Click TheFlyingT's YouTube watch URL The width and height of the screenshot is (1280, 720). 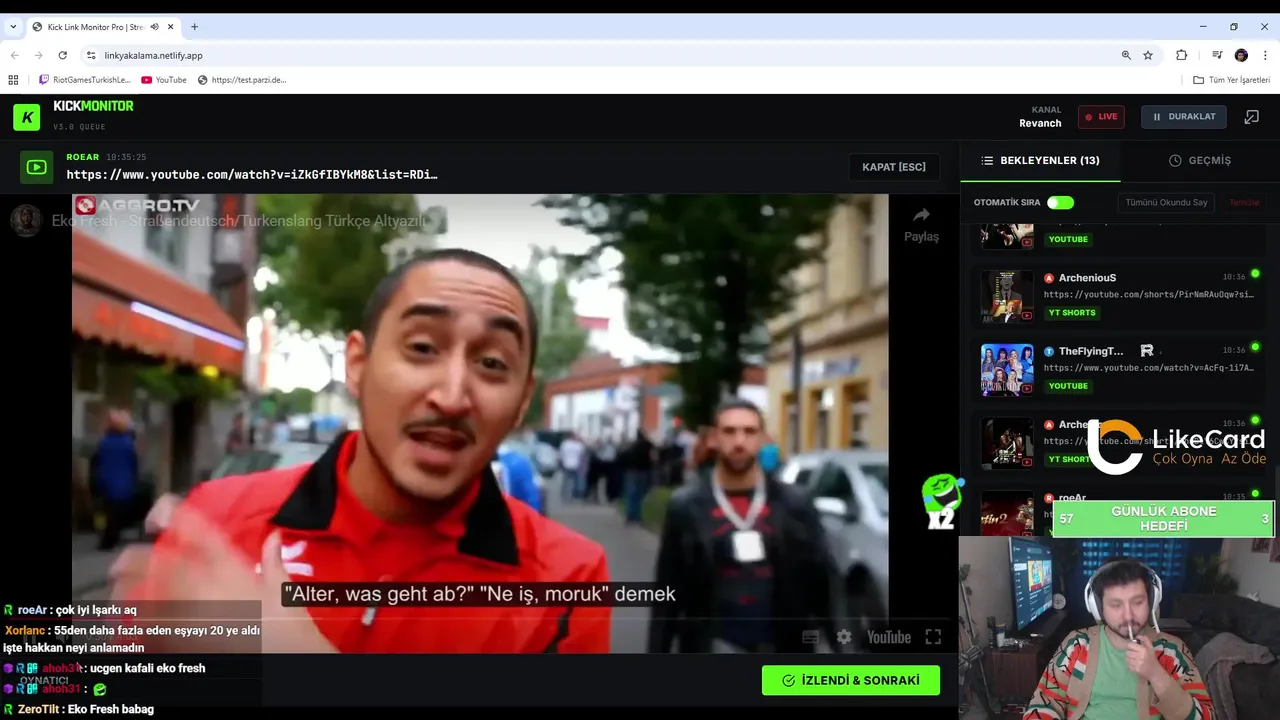coord(1148,368)
